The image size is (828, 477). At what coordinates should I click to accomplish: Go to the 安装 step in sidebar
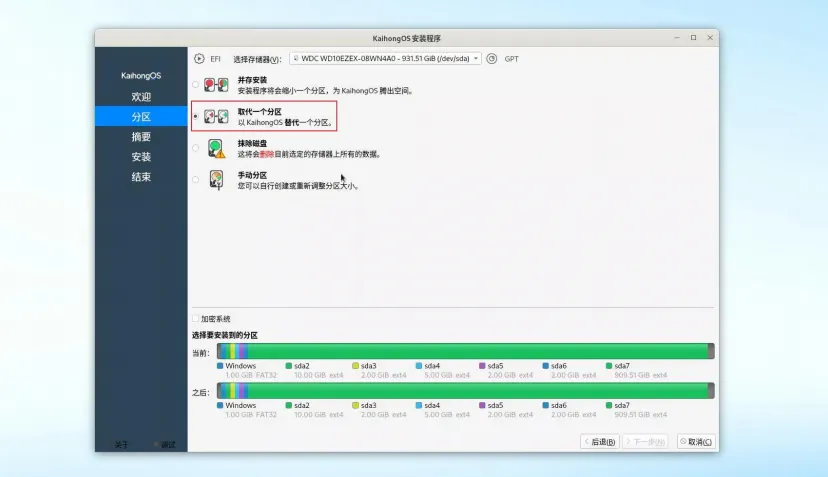tap(141, 157)
